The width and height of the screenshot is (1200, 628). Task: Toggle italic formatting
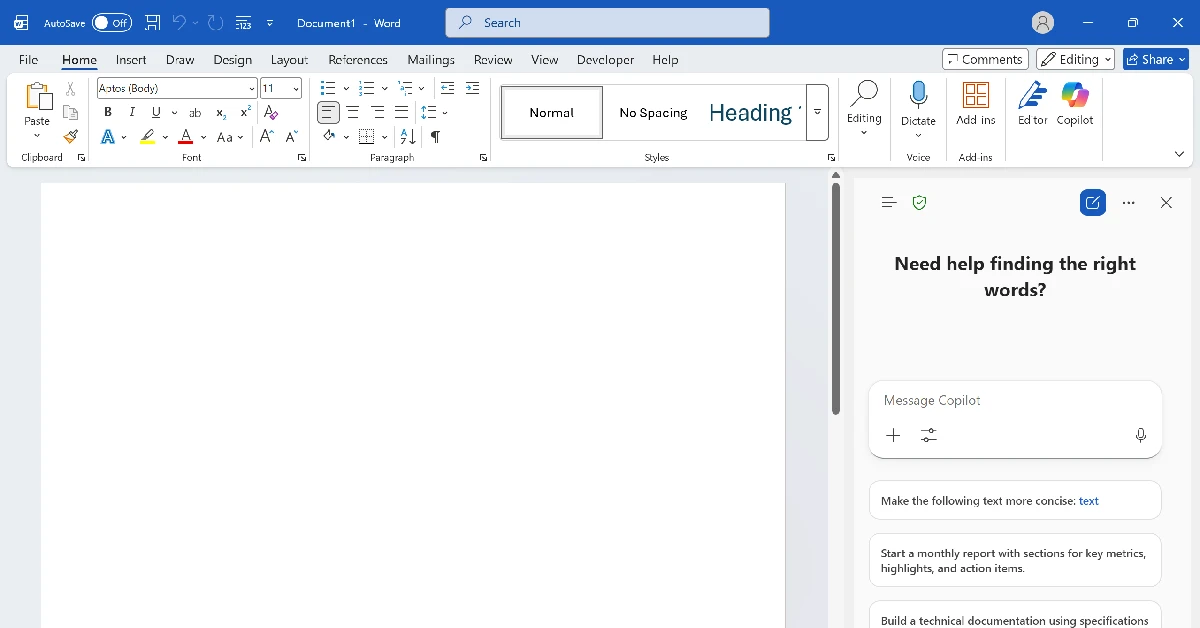pos(131,112)
